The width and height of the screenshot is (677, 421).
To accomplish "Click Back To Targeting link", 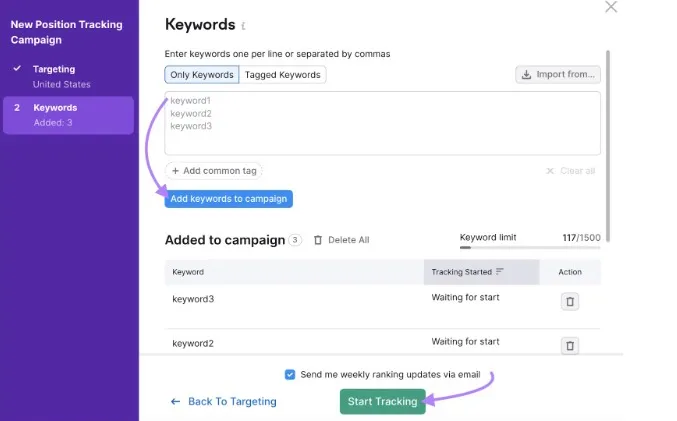I will coord(223,402).
